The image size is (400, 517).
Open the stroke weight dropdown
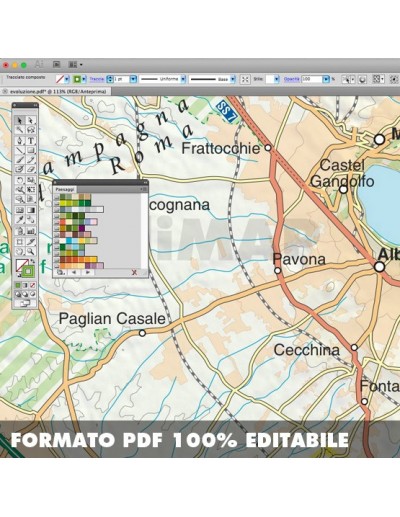(x=133, y=79)
